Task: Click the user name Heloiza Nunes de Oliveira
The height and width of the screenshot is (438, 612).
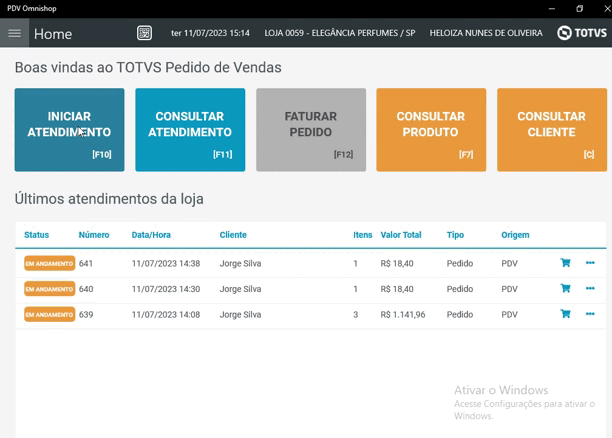Action: (486, 33)
